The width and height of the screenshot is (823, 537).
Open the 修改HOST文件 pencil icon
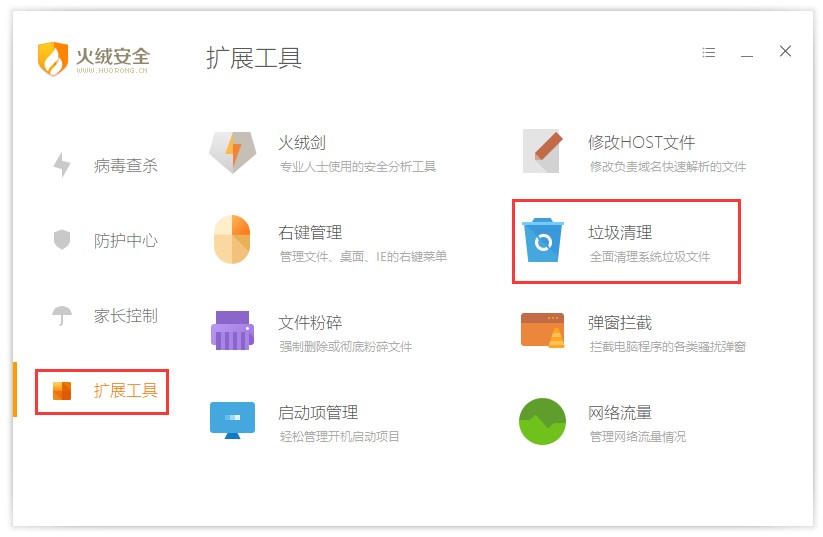pyautogui.click(x=543, y=151)
